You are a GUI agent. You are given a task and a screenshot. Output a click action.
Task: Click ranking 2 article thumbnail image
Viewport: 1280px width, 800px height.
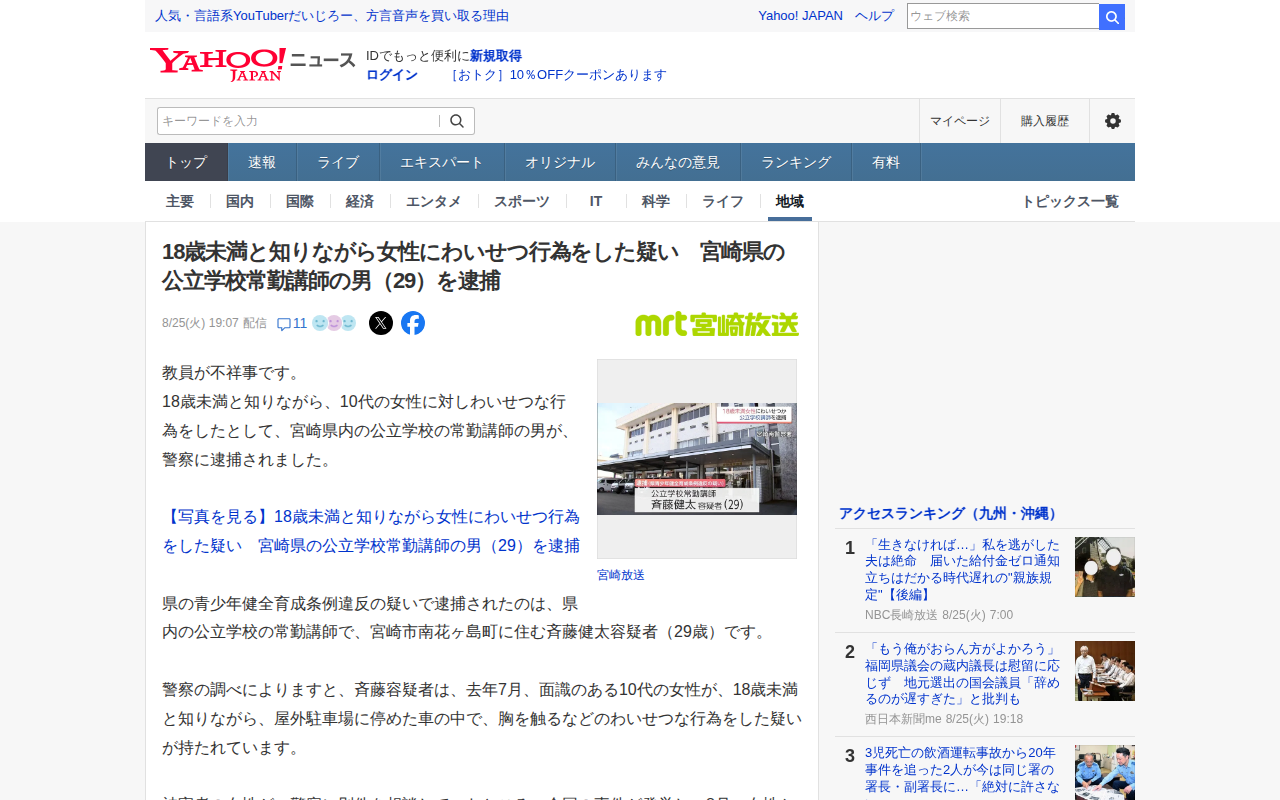click(1105, 671)
